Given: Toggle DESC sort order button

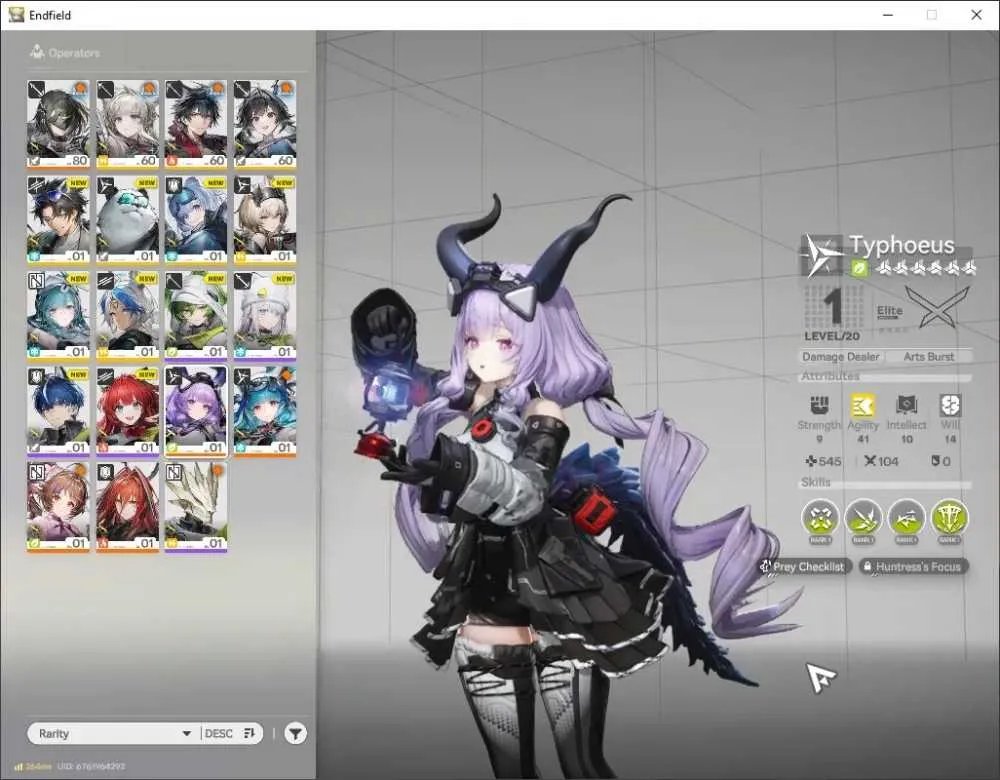Looking at the screenshot, I should (x=230, y=733).
